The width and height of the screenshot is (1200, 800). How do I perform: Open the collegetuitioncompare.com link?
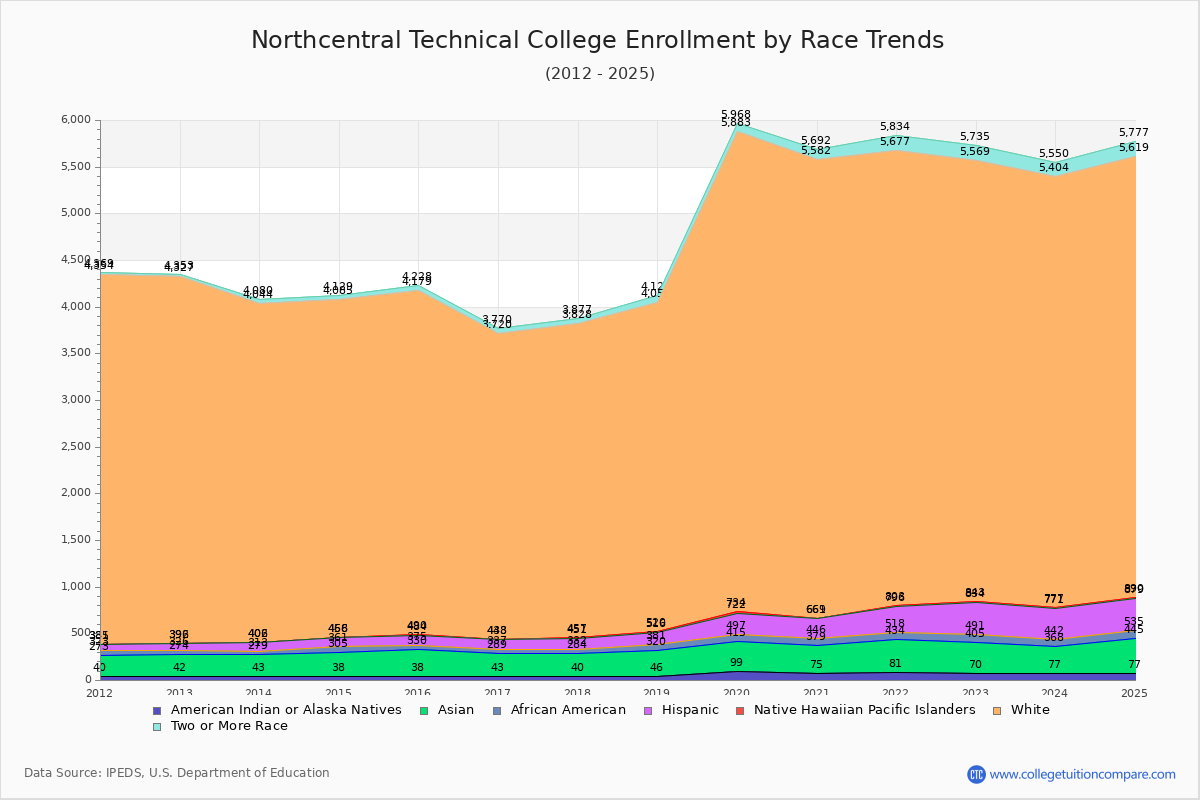(1083, 774)
